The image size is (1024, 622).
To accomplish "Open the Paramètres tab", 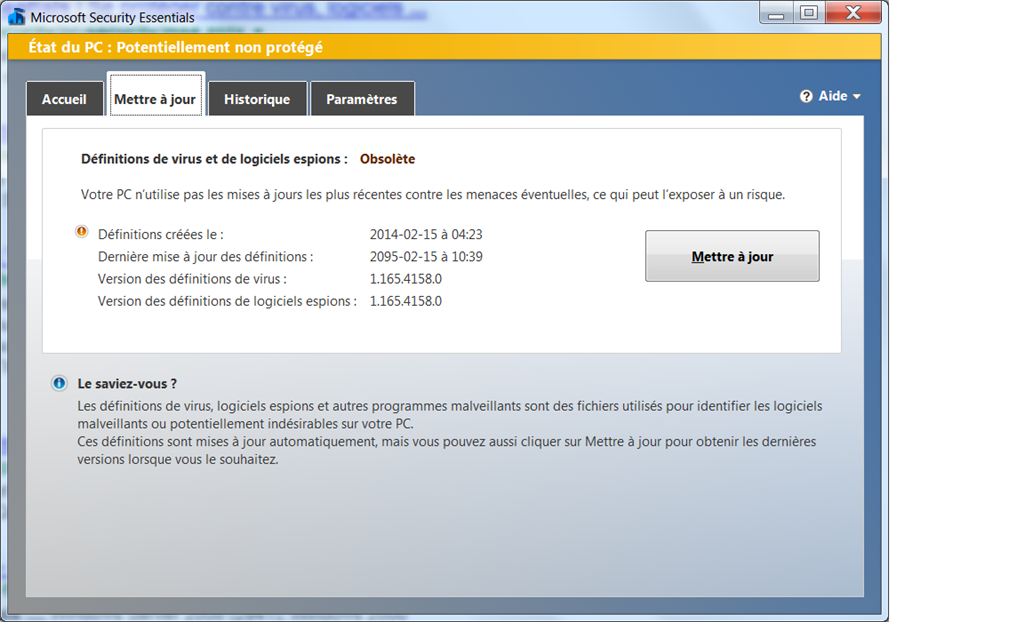I will [362, 99].
